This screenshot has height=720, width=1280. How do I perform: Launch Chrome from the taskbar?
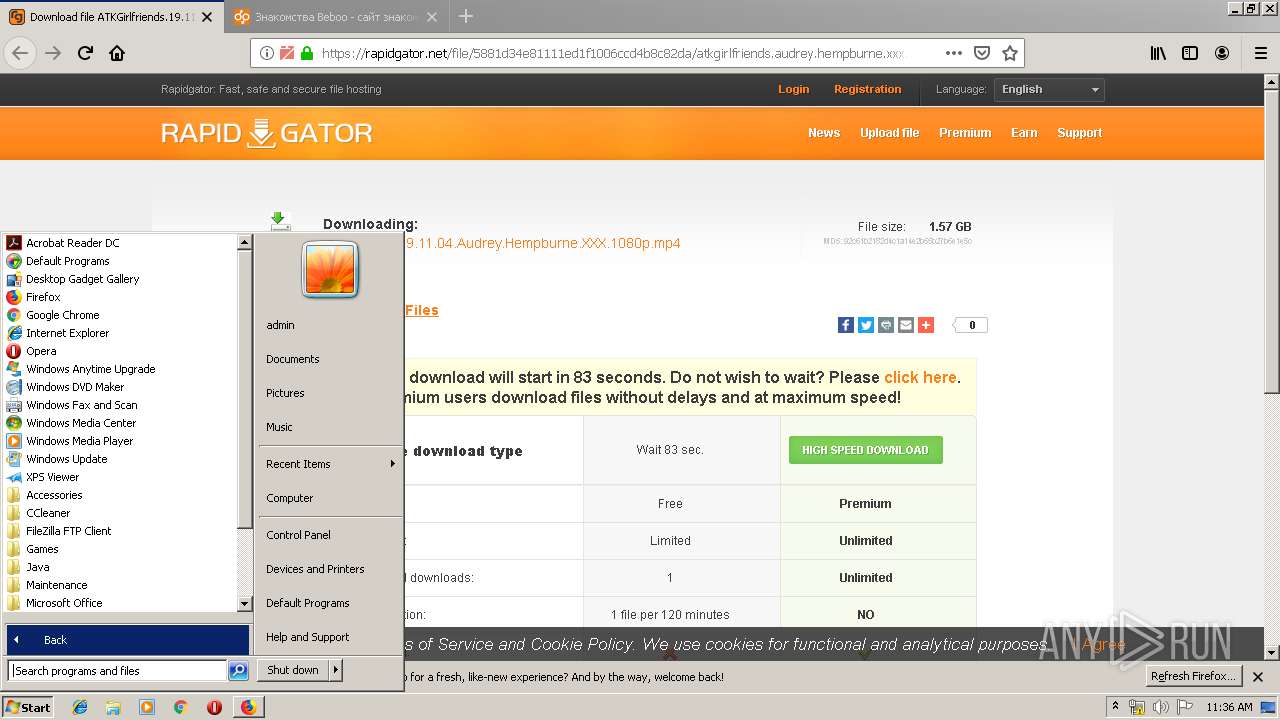pyautogui.click(x=180, y=707)
